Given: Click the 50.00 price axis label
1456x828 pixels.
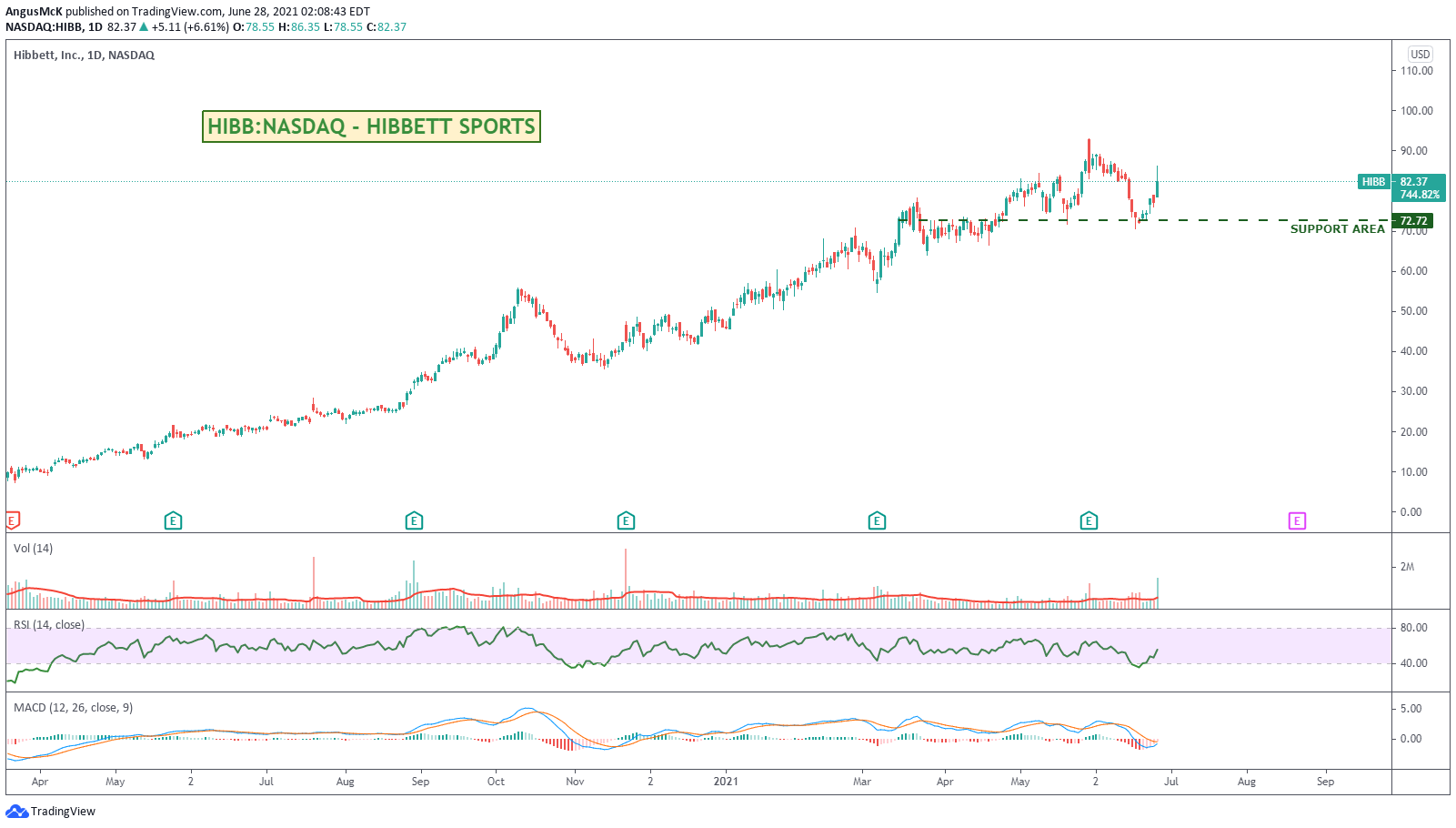Looking at the screenshot, I should (1414, 311).
